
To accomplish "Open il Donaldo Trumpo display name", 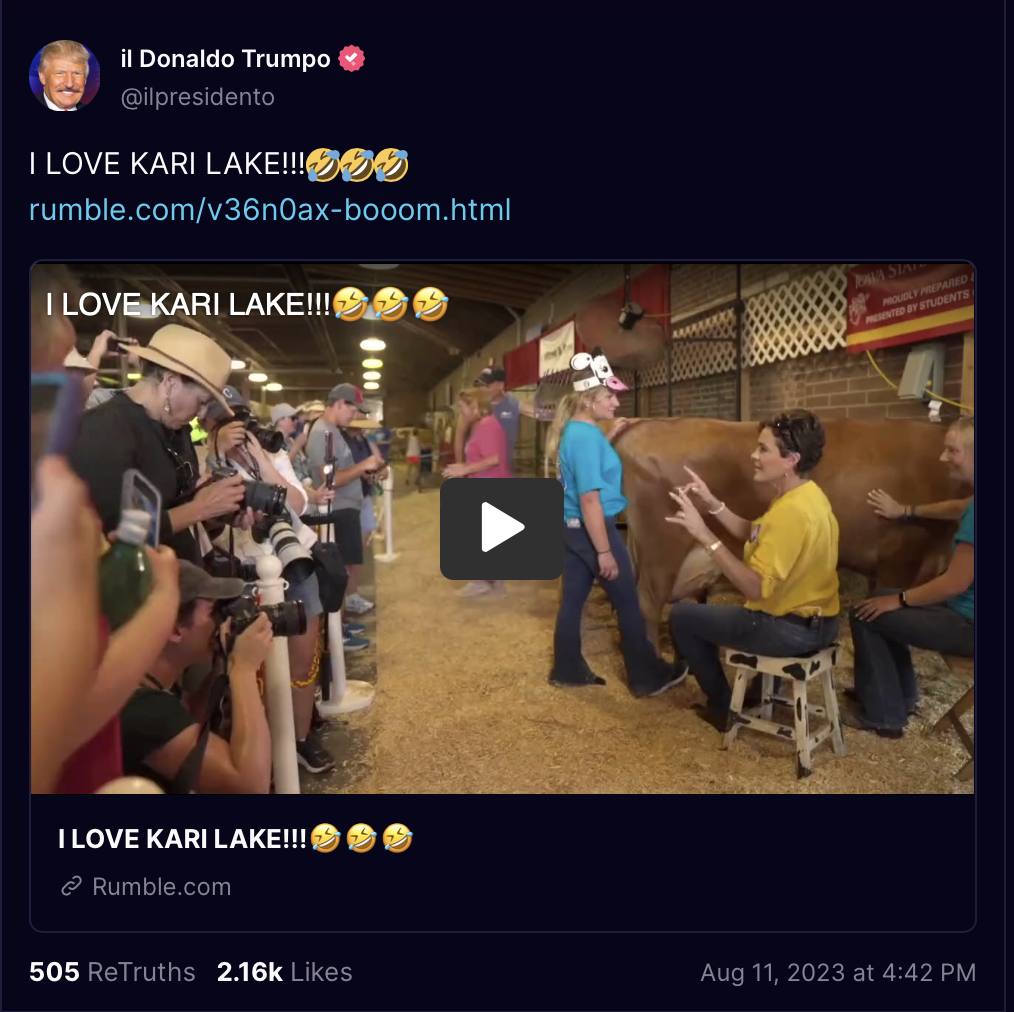I will pos(226,59).
